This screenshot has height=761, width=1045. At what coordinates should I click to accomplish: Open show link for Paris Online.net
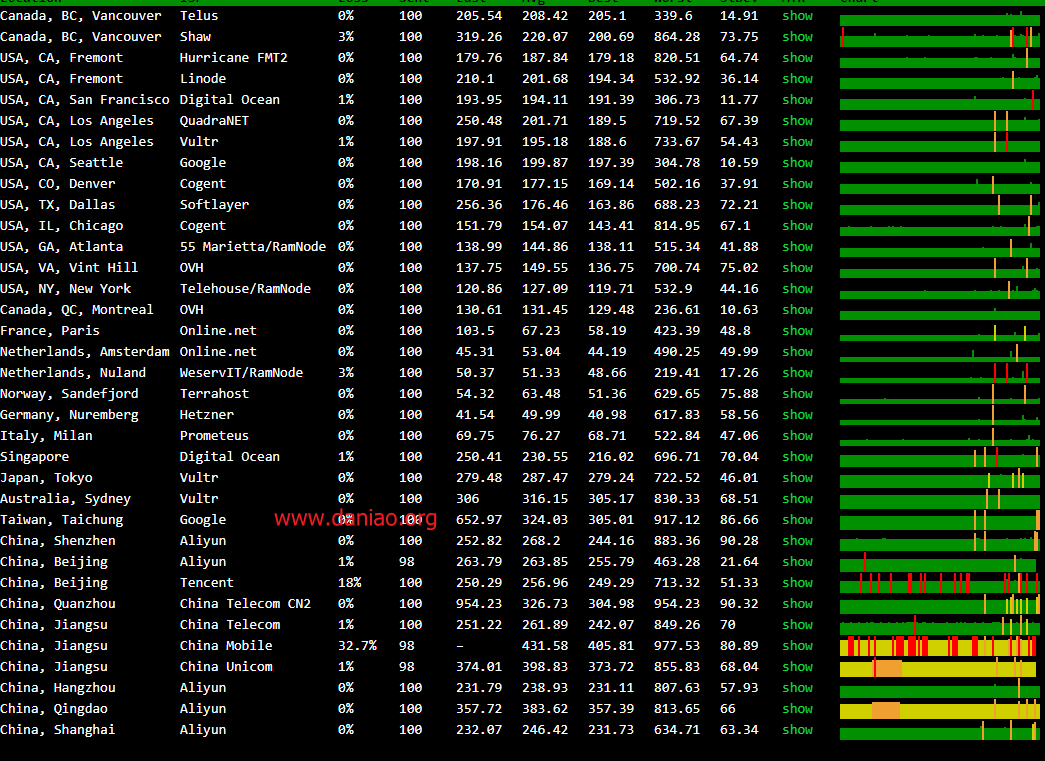797,331
